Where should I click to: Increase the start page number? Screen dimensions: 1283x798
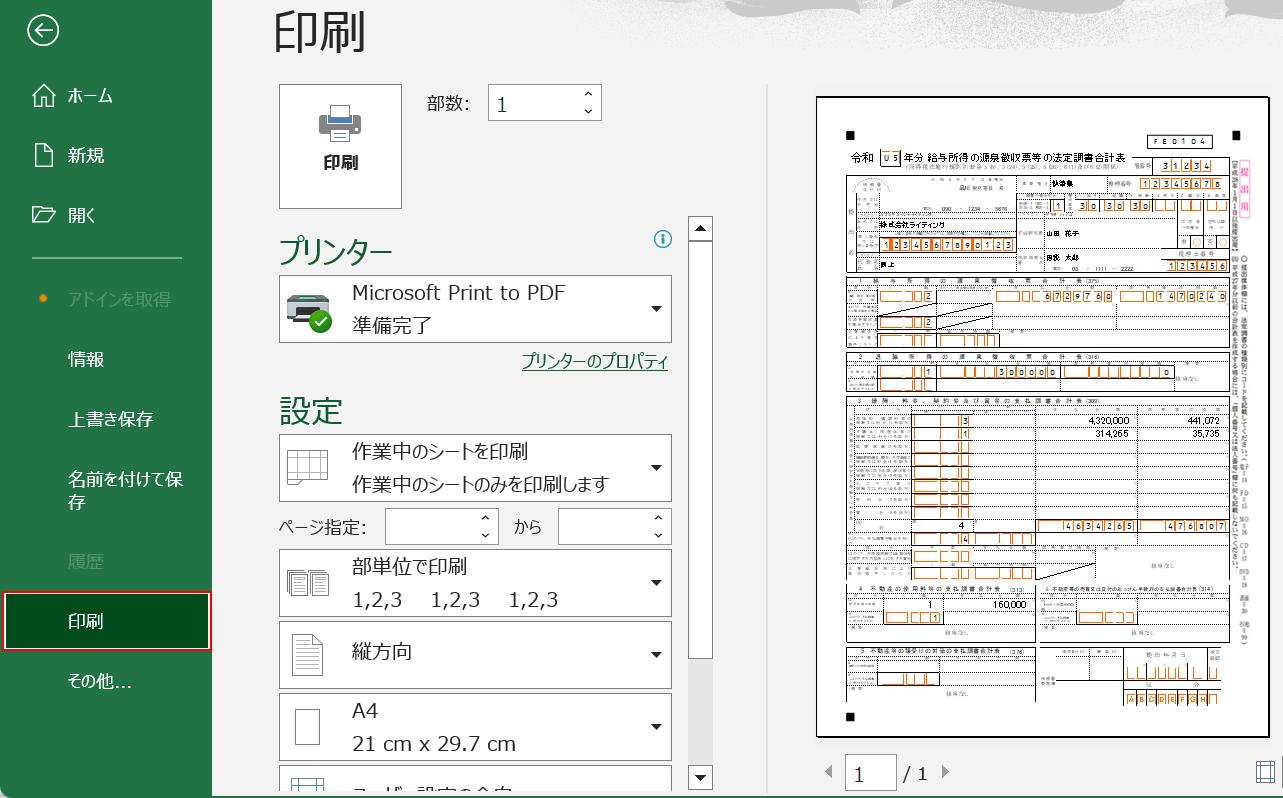[486, 518]
